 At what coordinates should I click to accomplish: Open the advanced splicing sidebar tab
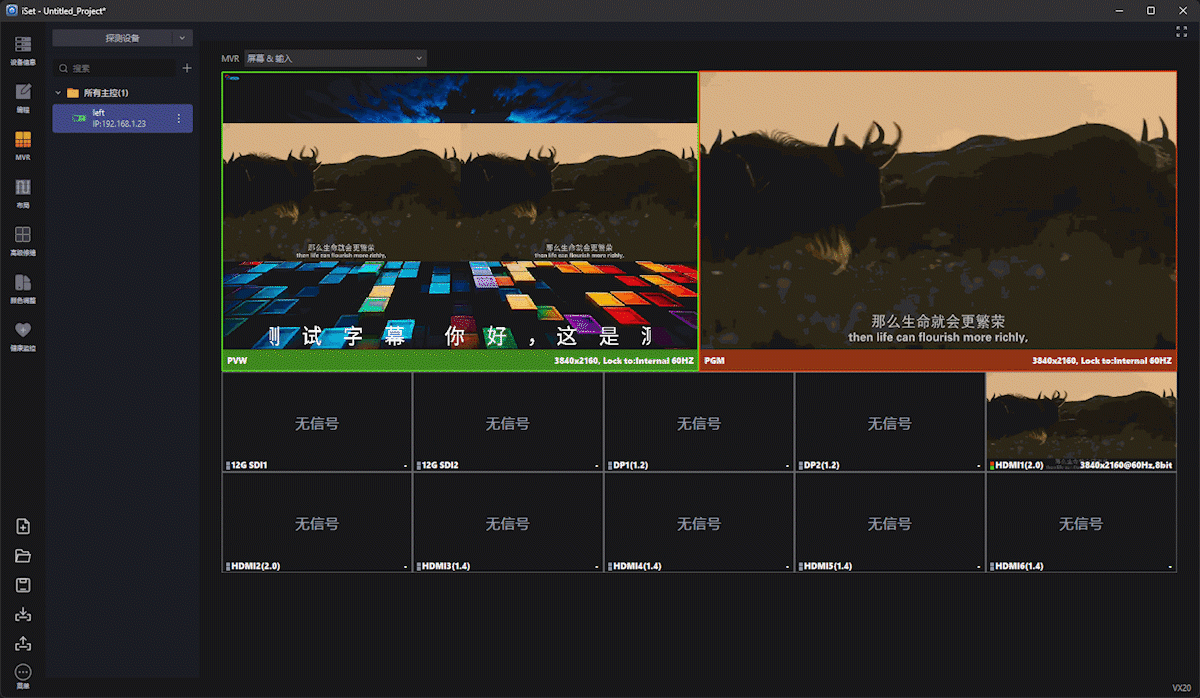click(22, 239)
